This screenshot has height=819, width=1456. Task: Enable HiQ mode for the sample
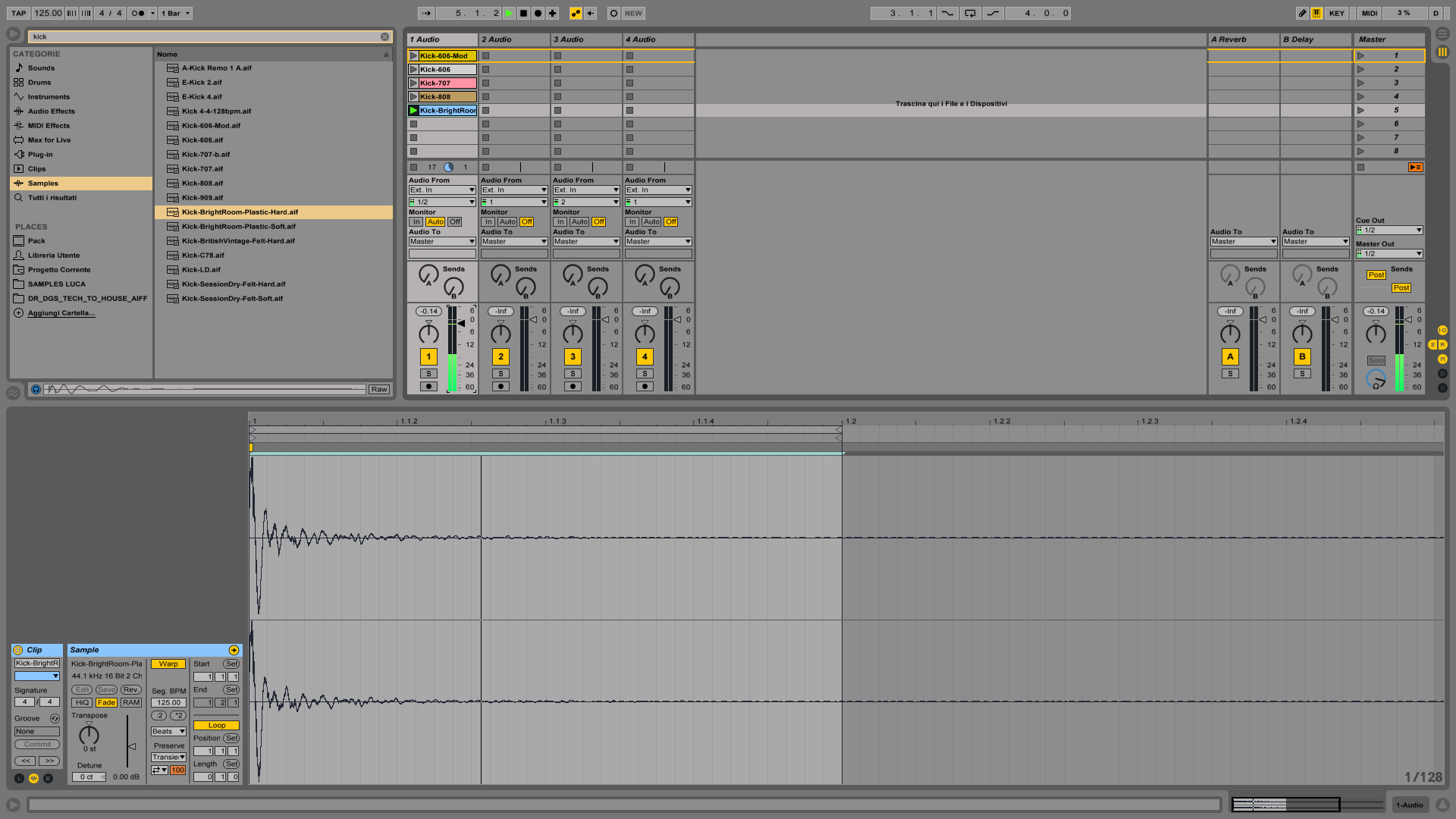pos(83,702)
